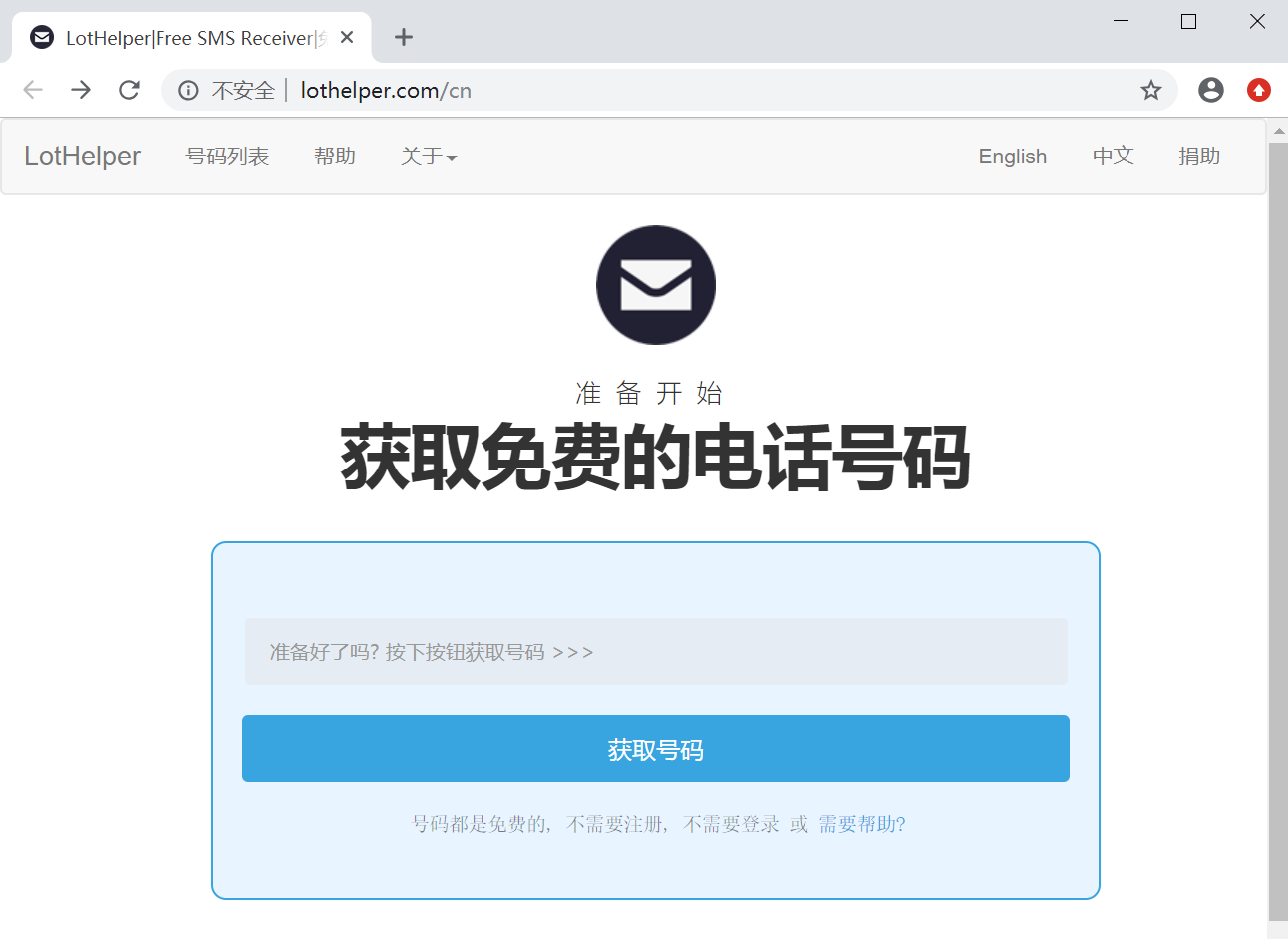Switch language to 中文
This screenshot has height=939, width=1288.
click(1114, 156)
